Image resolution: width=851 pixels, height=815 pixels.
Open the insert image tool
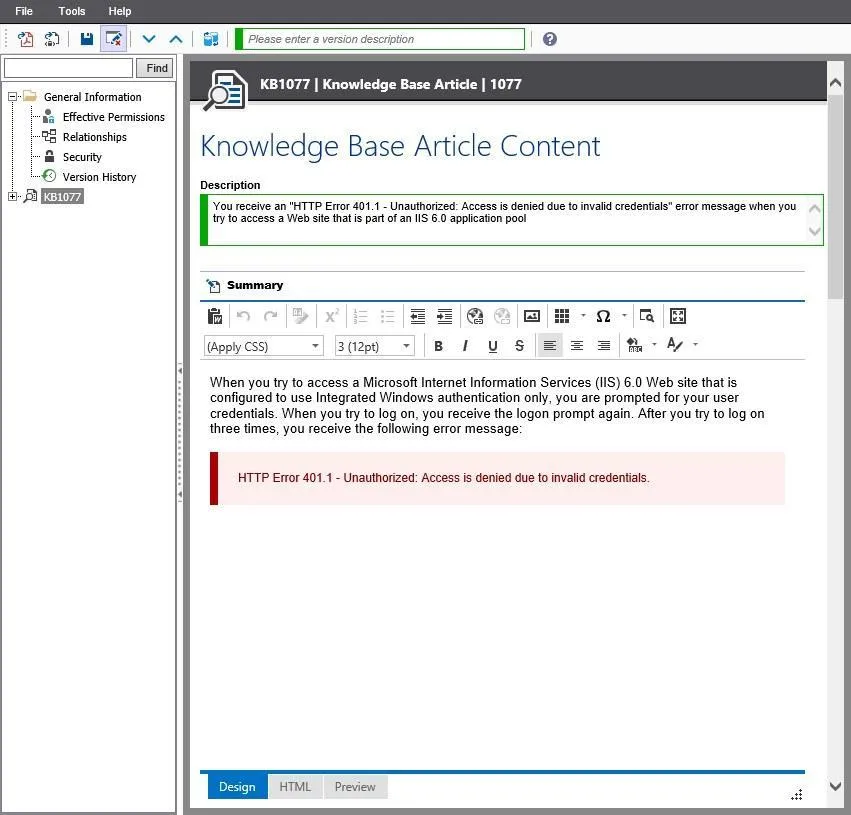tap(532, 316)
